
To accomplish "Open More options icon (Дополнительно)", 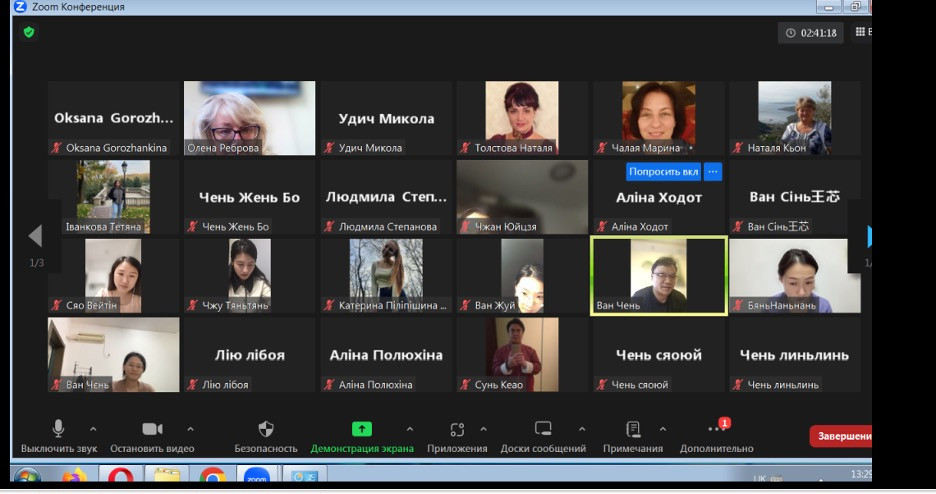I will coord(716,428).
